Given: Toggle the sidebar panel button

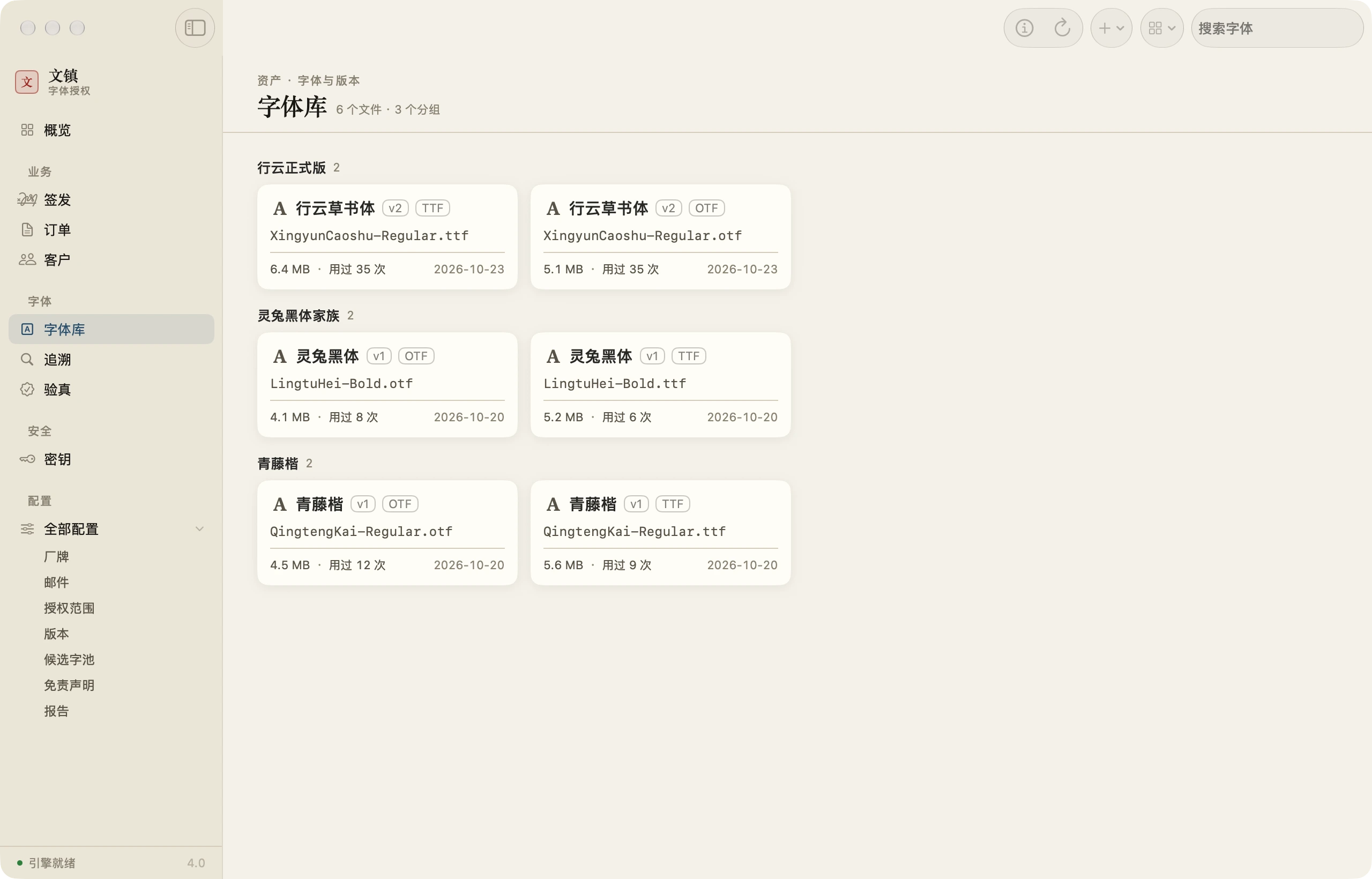Looking at the screenshot, I should coord(195,27).
